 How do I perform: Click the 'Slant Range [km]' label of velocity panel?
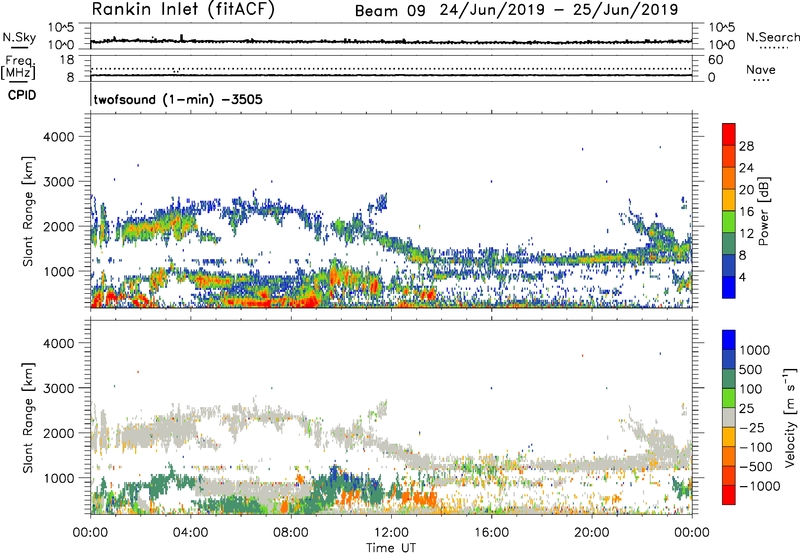pyautogui.click(x=28, y=417)
